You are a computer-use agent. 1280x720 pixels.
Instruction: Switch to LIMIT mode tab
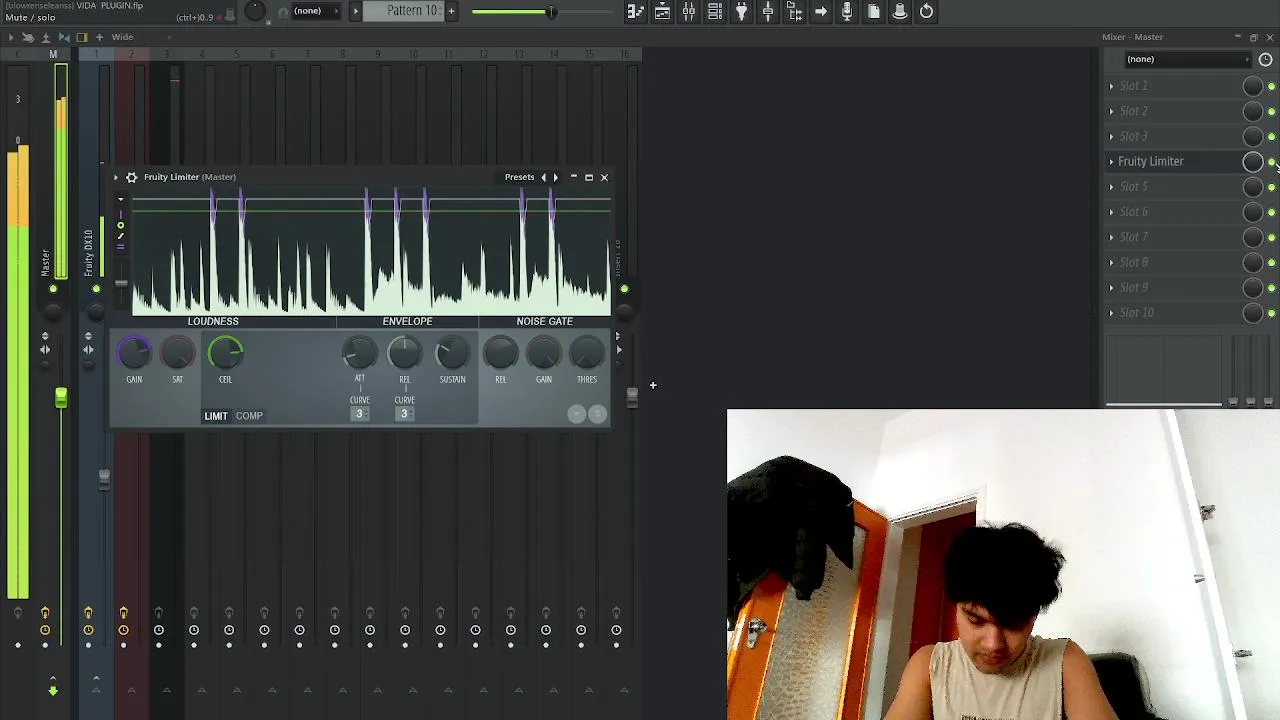point(216,416)
